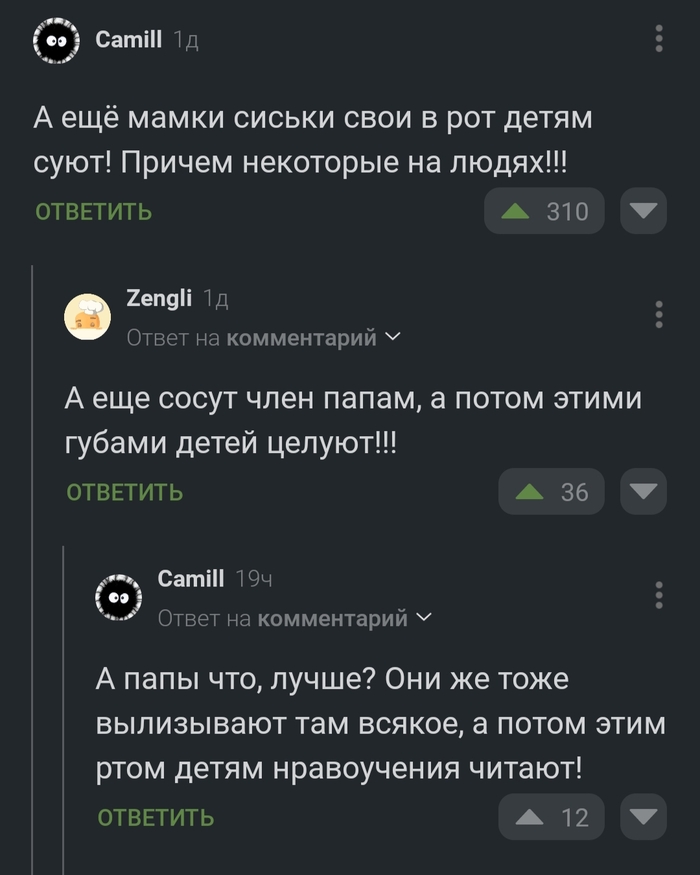Viewport: 700px width, 875px height.
Task: Follow 'комментарий' link in Zengli's reply header
Action: pyautogui.click(x=301, y=338)
